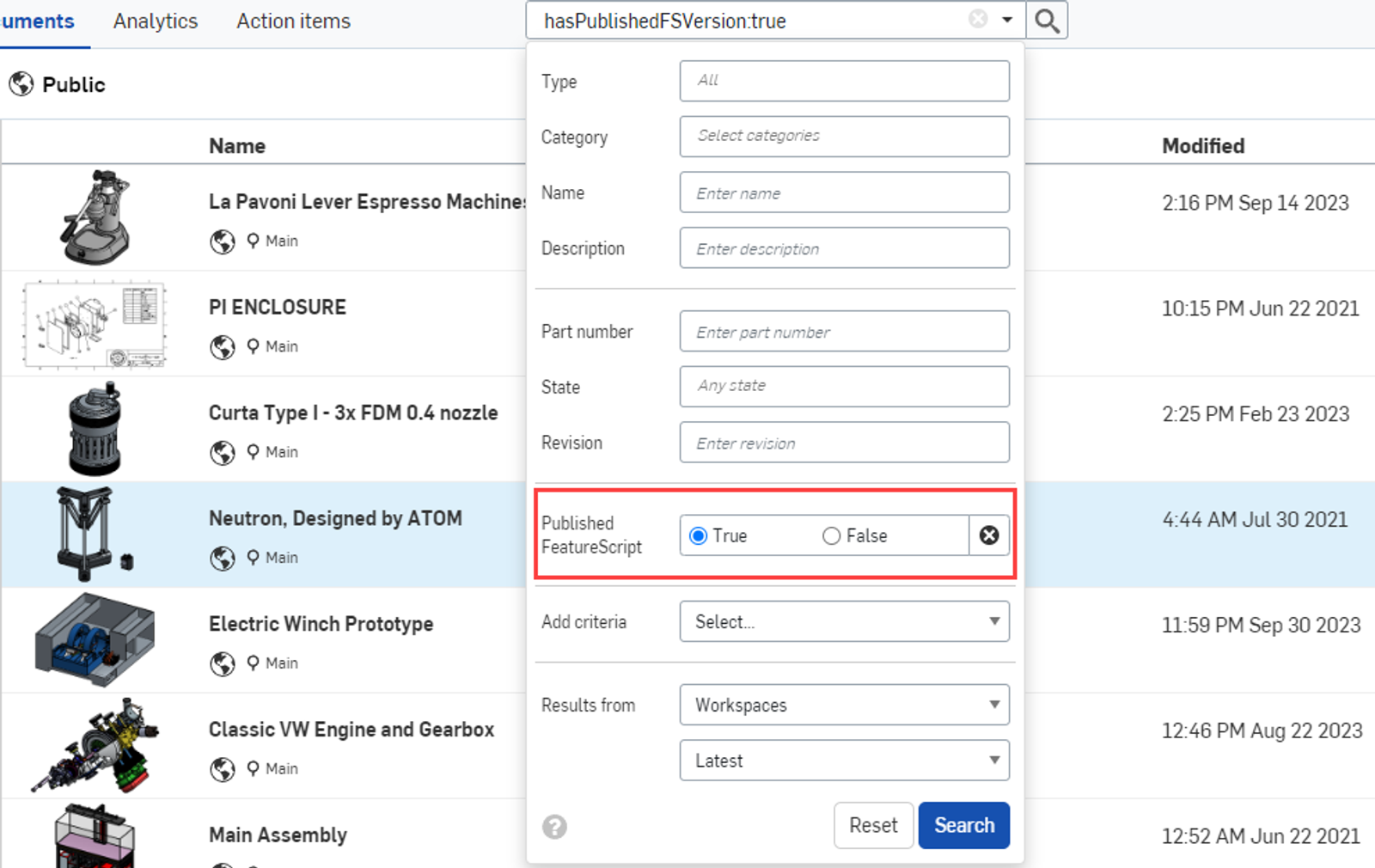Viewport: 1375px width, 868px height.
Task: Open the Add criteria Select dropdown
Action: tap(844, 621)
